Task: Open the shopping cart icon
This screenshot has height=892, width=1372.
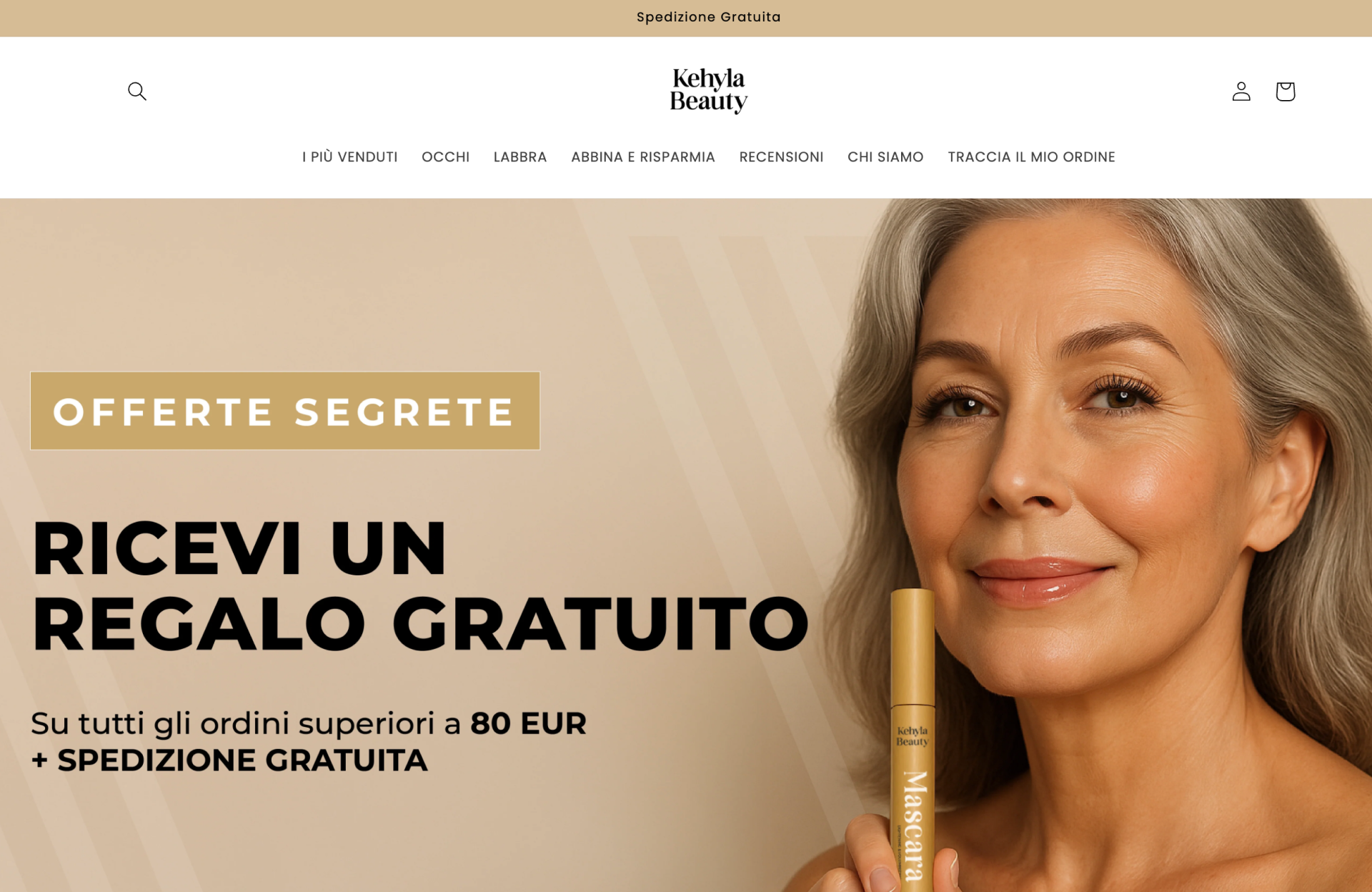Action: click(1285, 91)
